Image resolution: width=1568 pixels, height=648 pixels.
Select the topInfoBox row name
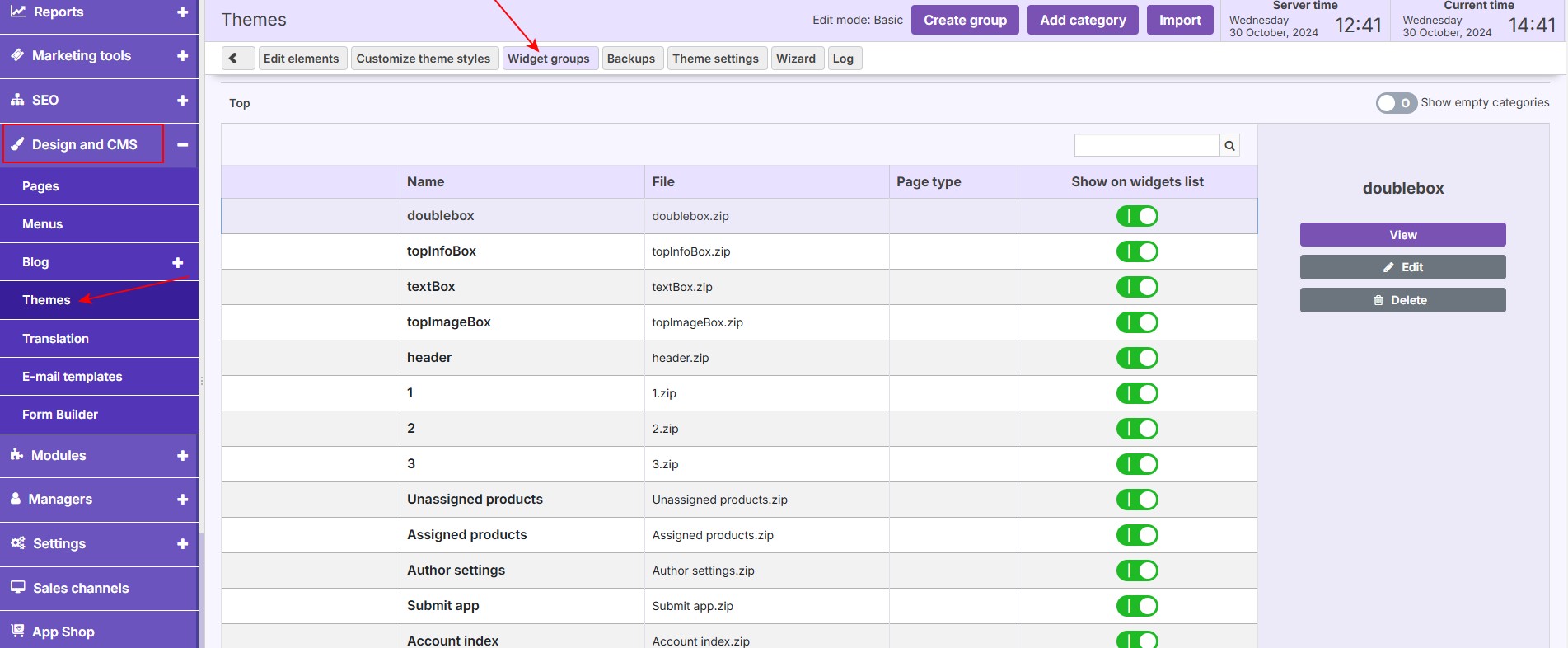(x=442, y=251)
